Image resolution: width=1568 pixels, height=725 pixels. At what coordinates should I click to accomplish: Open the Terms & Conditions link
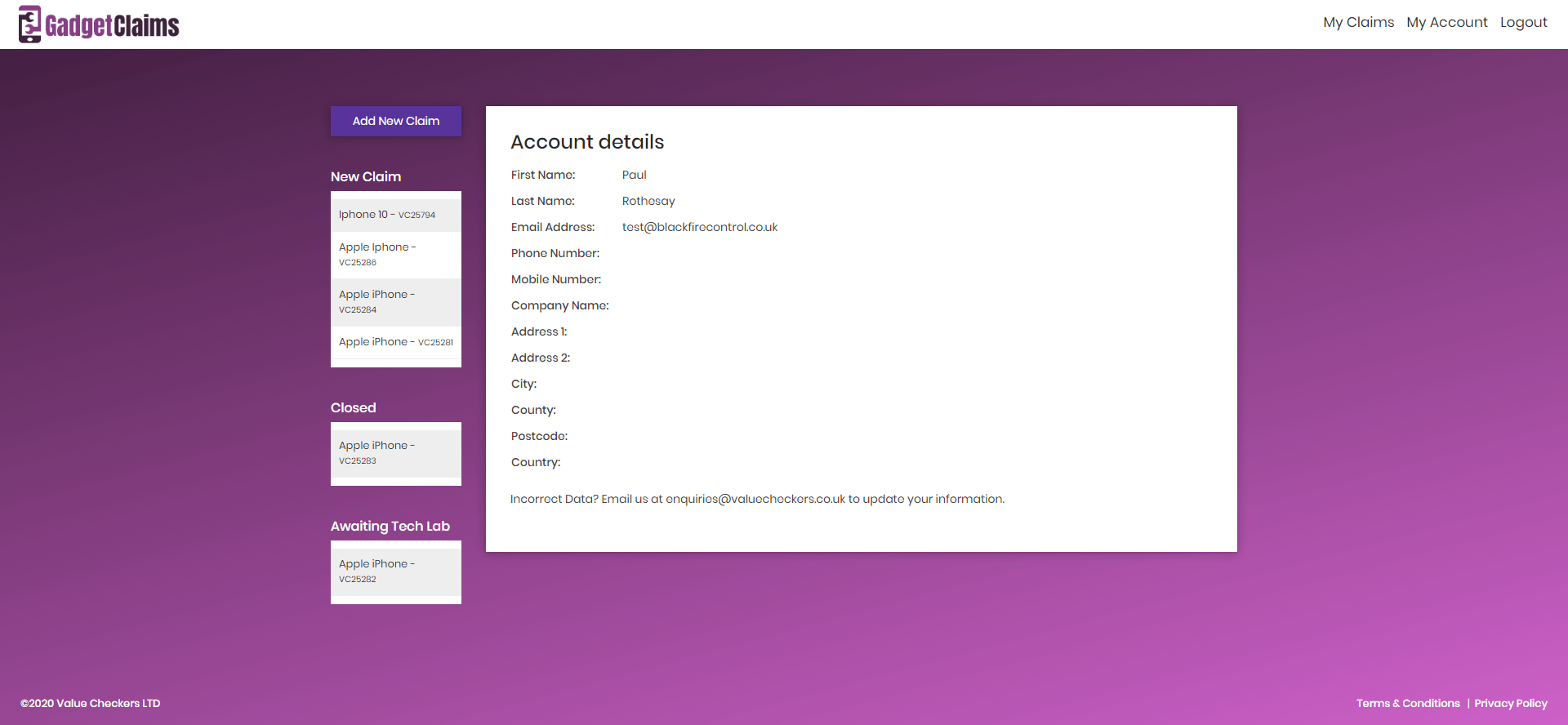(1407, 703)
